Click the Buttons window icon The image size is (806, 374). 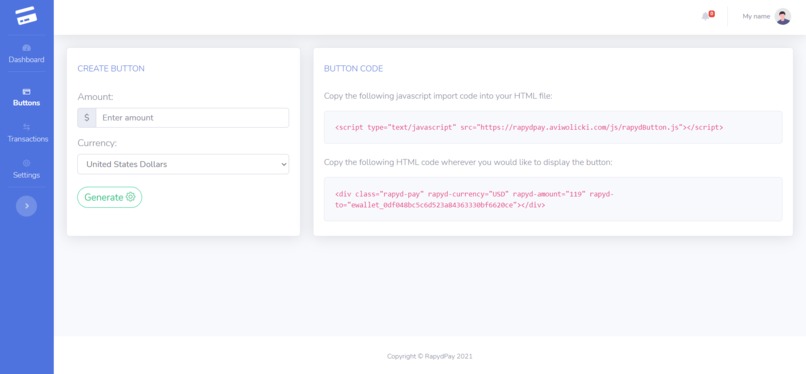[x=27, y=91]
